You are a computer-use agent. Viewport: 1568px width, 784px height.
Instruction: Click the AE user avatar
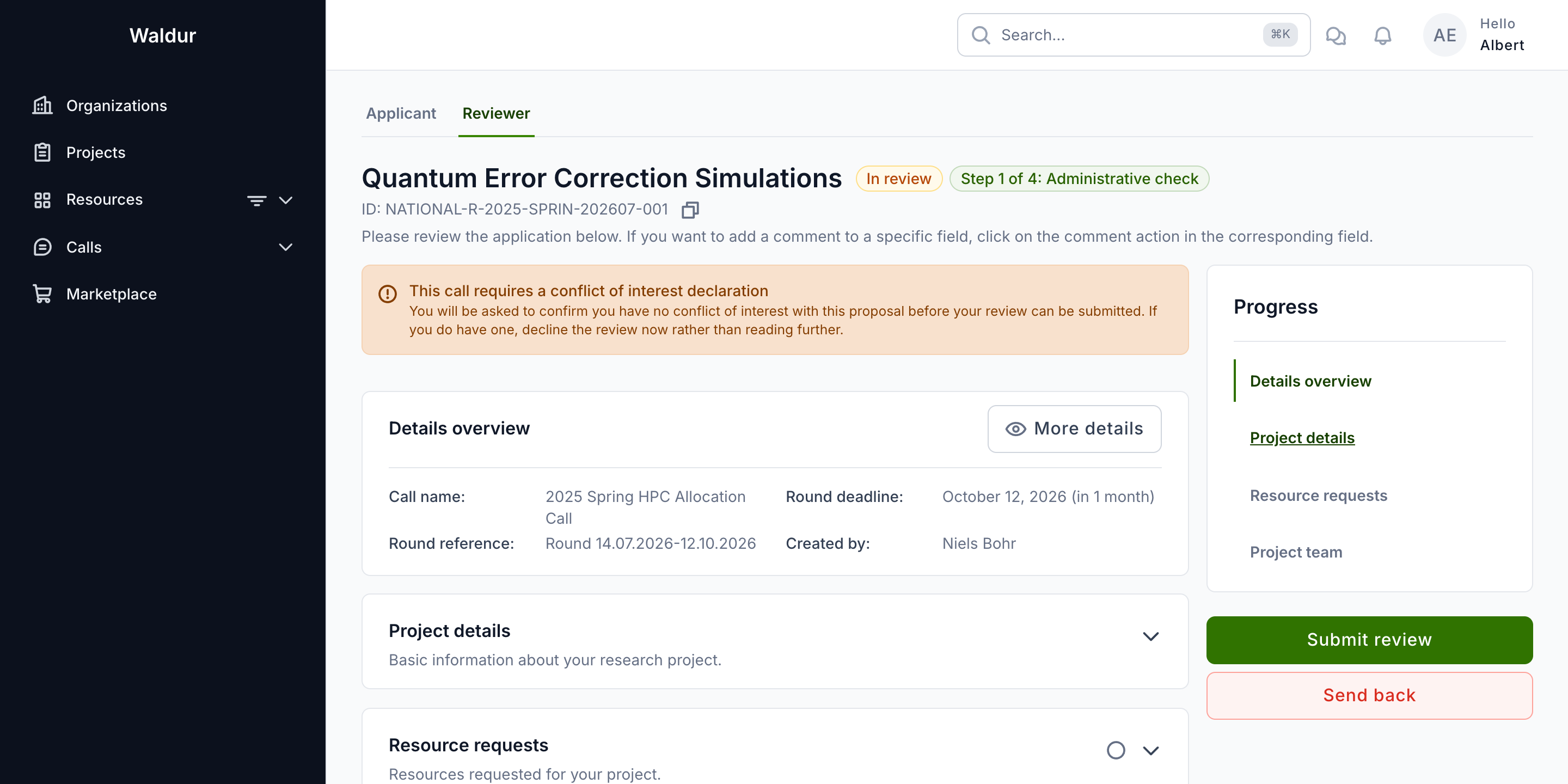click(x=1444, y=35)
